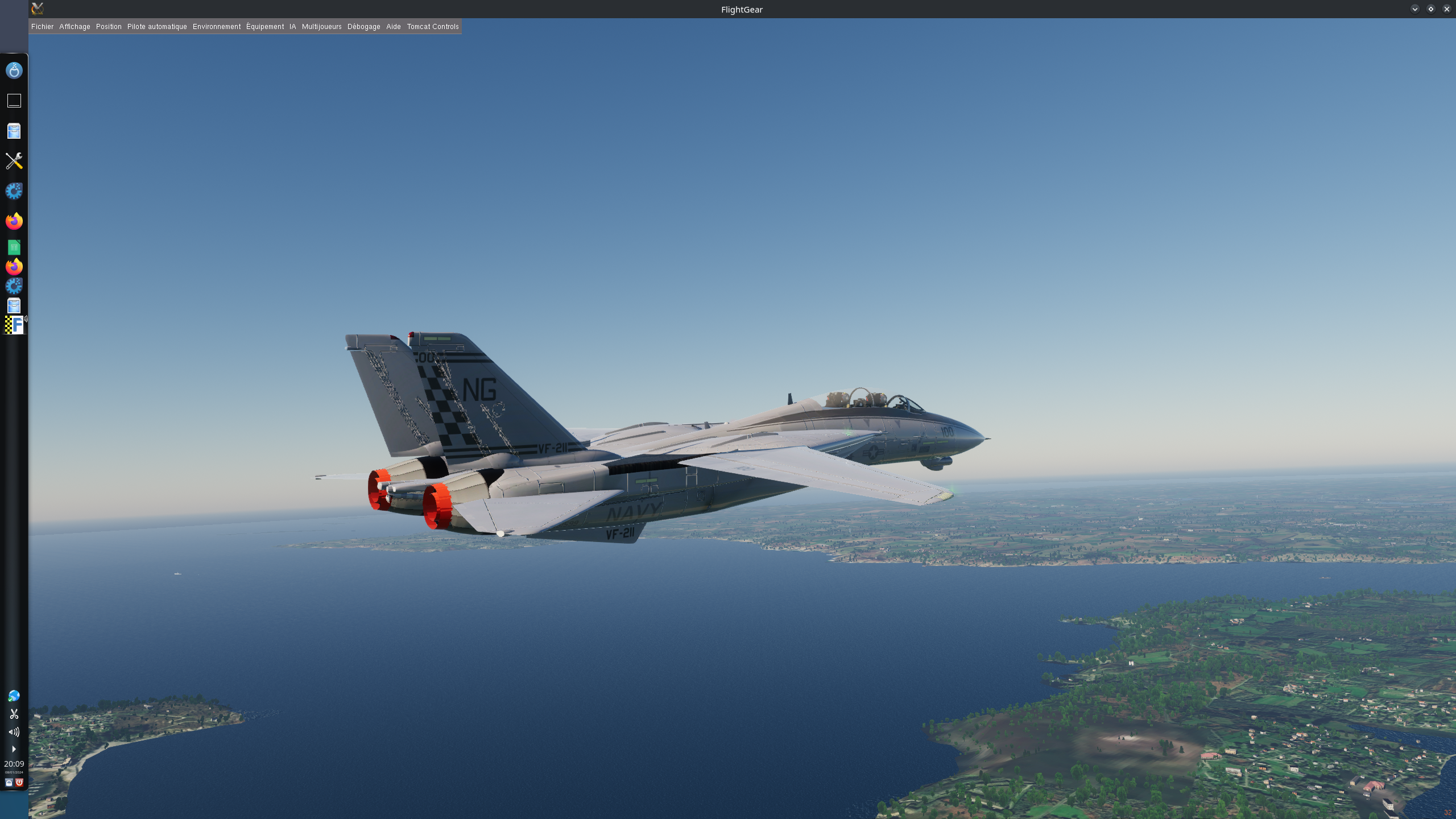This screenshot has height=819, width=1456.
Task: Open the Fichier menu
Action: tap(42, 27)
